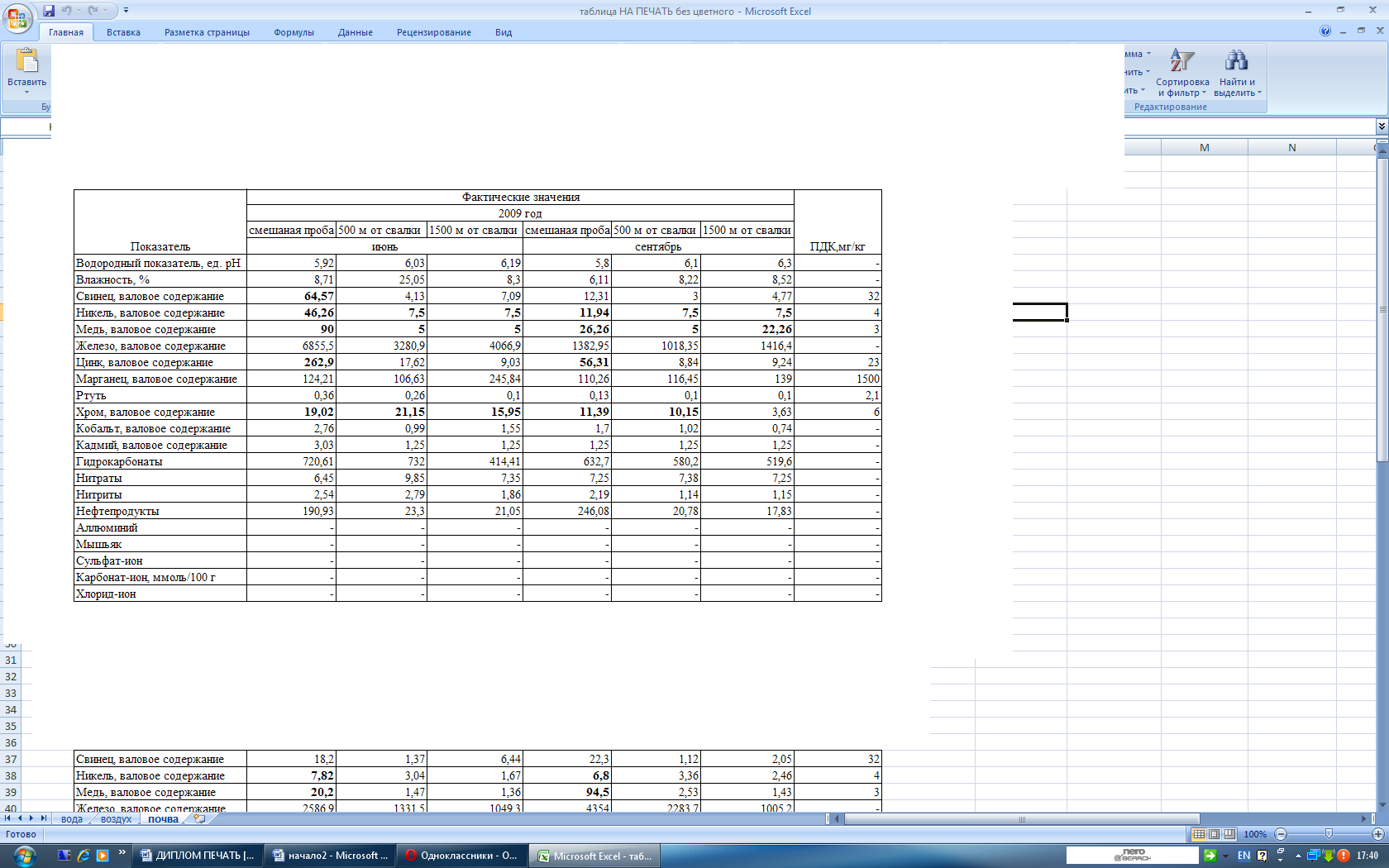Image resolution: width=1389 pixels, height=868 pixels.
Task: Click the Insert new worksheet tab icon
Action: [x=199, y=819]
